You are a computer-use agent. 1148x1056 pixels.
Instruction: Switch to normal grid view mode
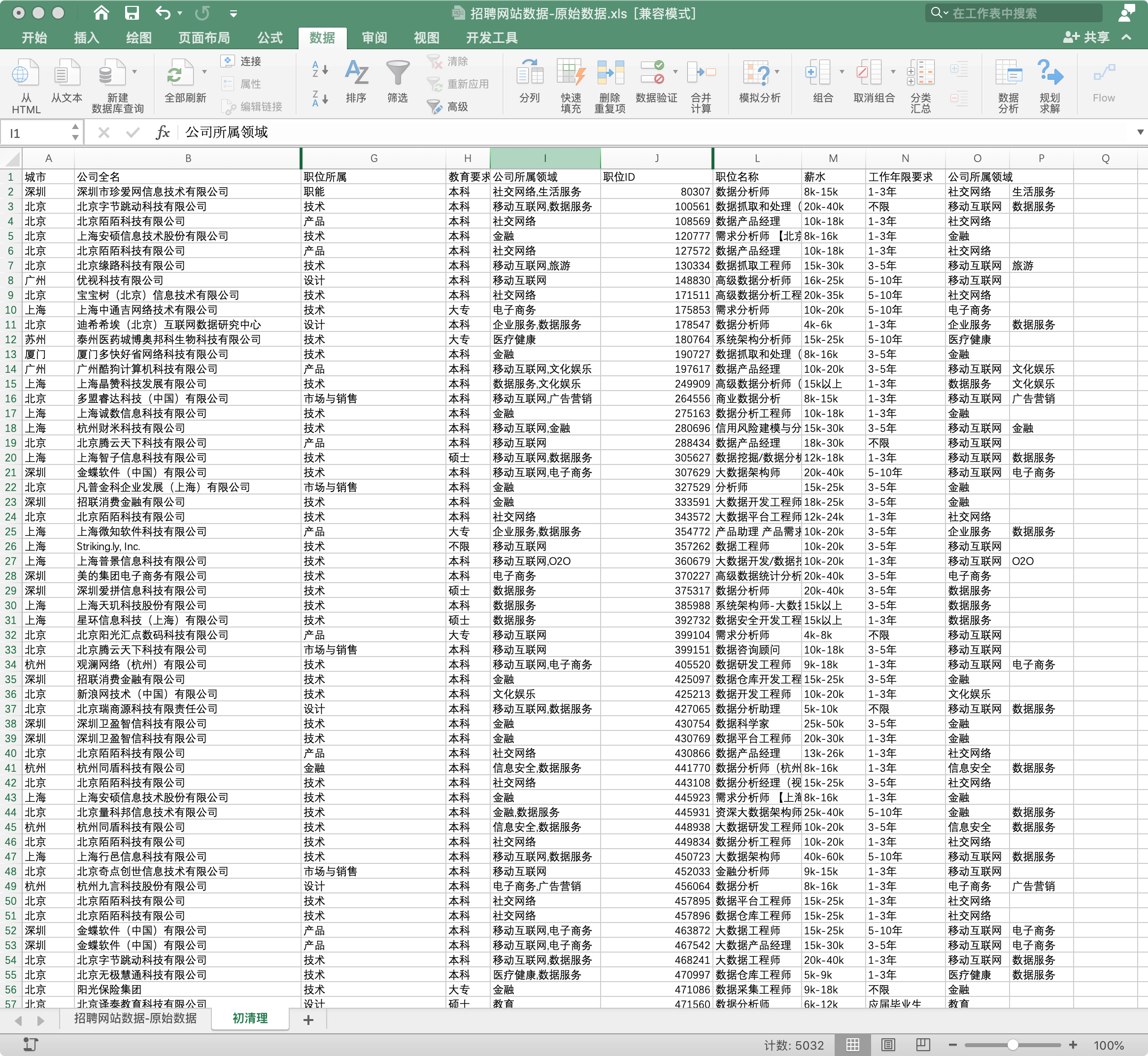click(x=852, y=1045)
